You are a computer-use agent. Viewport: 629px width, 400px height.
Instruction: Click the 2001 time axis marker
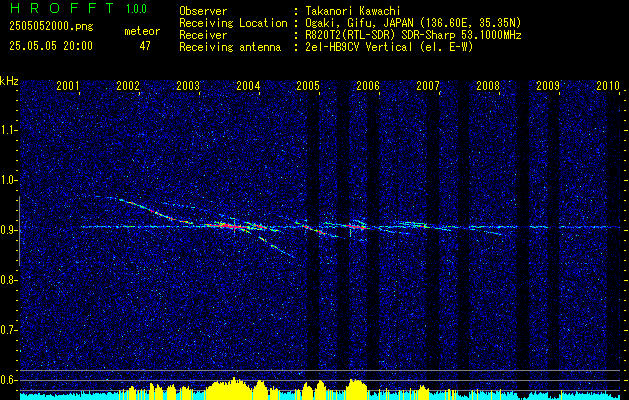[x=67, y=85]
